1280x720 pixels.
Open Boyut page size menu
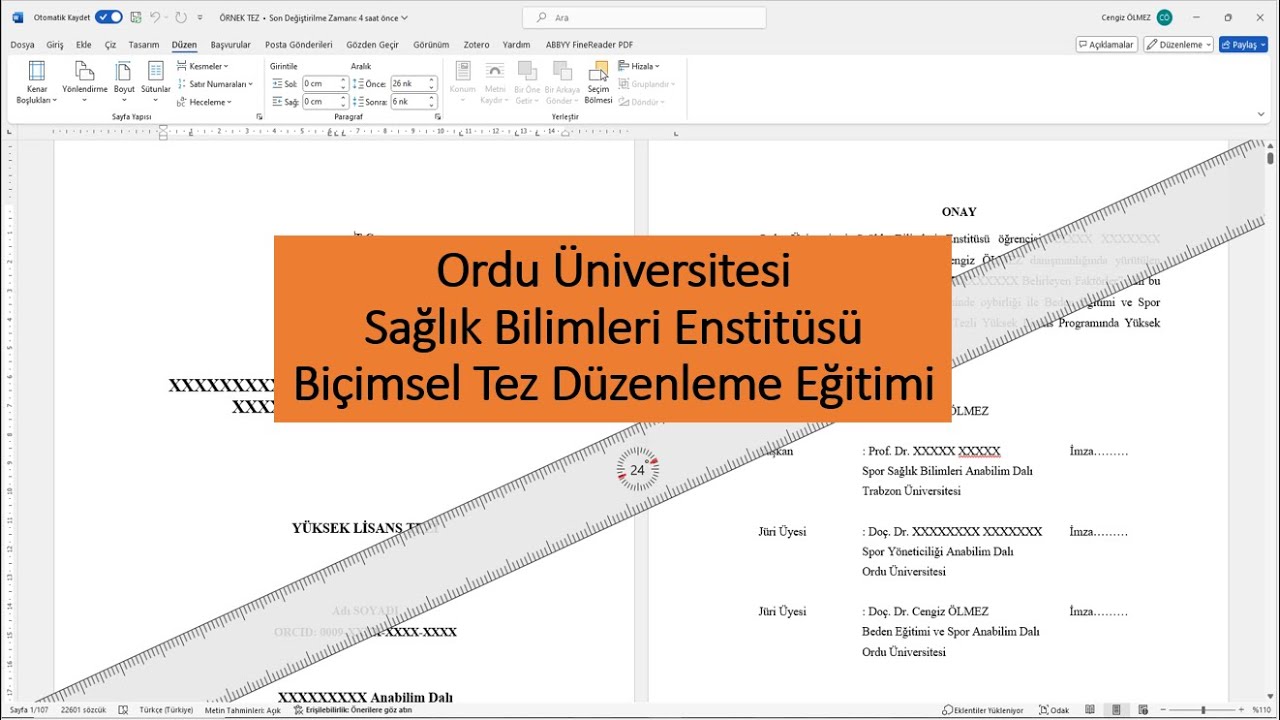pos(124,82)
